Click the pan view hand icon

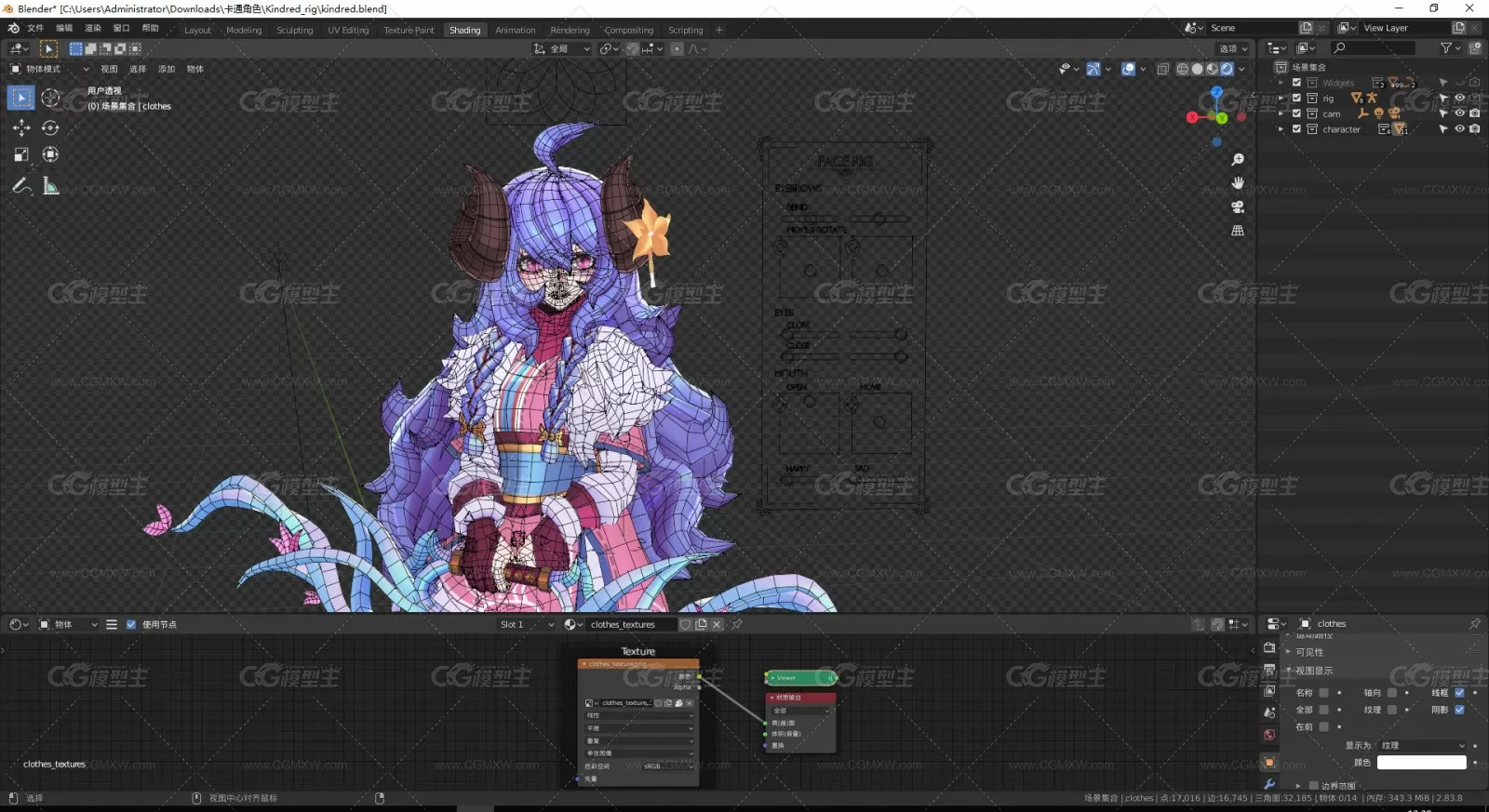coord(1238,183)
